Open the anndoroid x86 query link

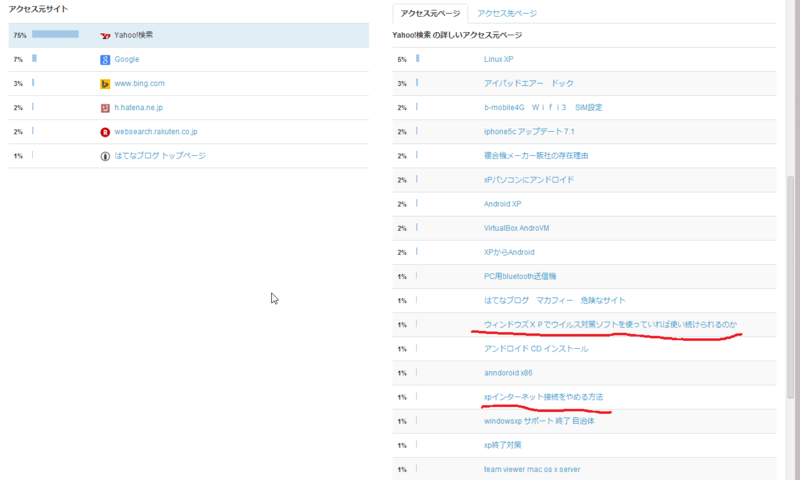[508, 373]
